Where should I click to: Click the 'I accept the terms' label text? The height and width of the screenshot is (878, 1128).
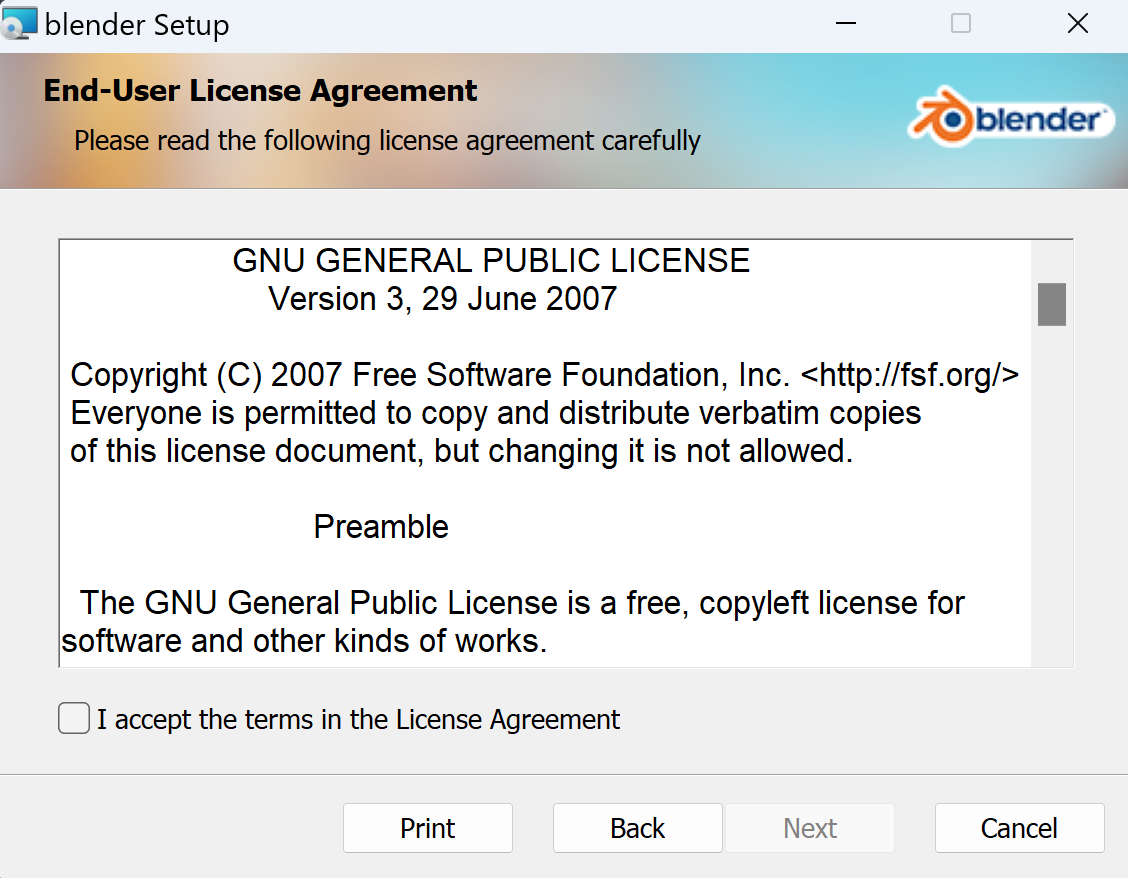(x=358, y=720)
